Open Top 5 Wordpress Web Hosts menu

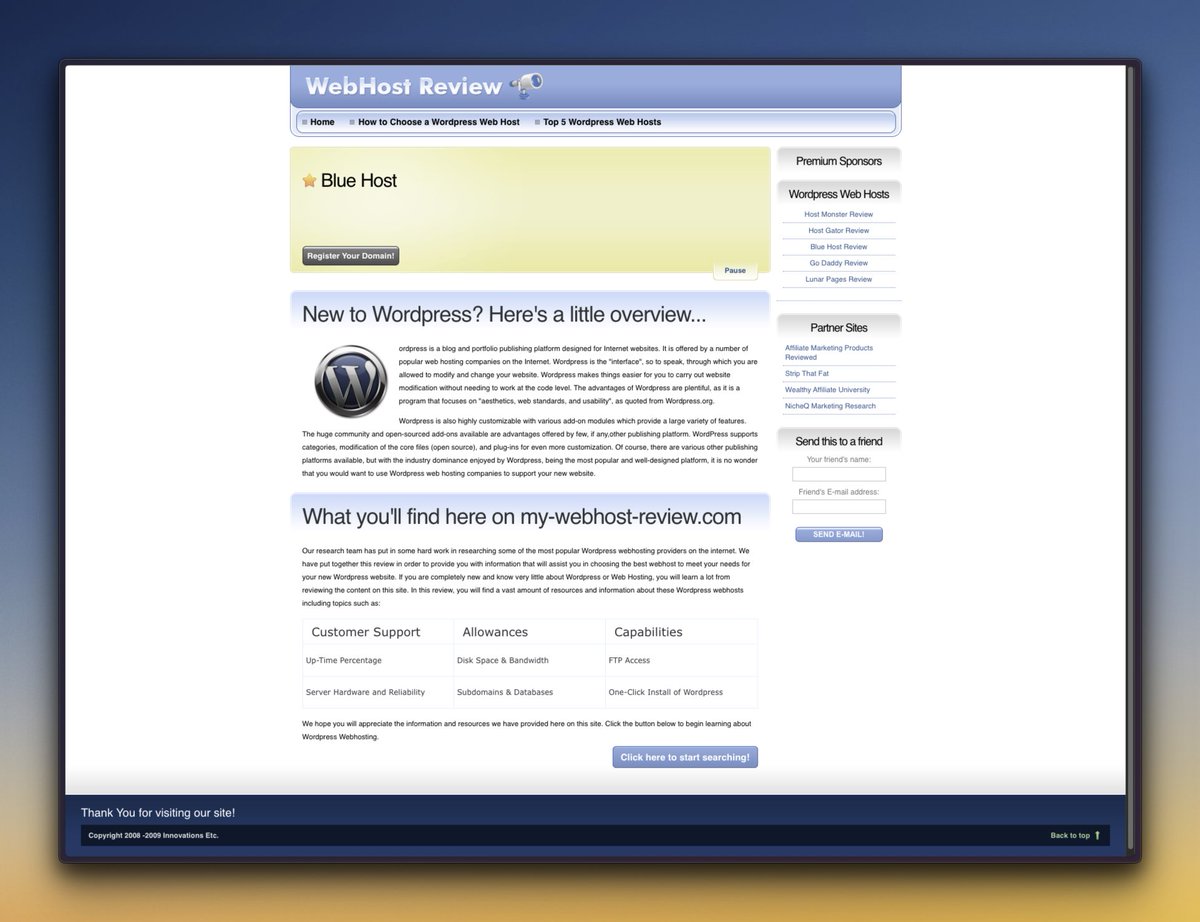coord(602,122)
